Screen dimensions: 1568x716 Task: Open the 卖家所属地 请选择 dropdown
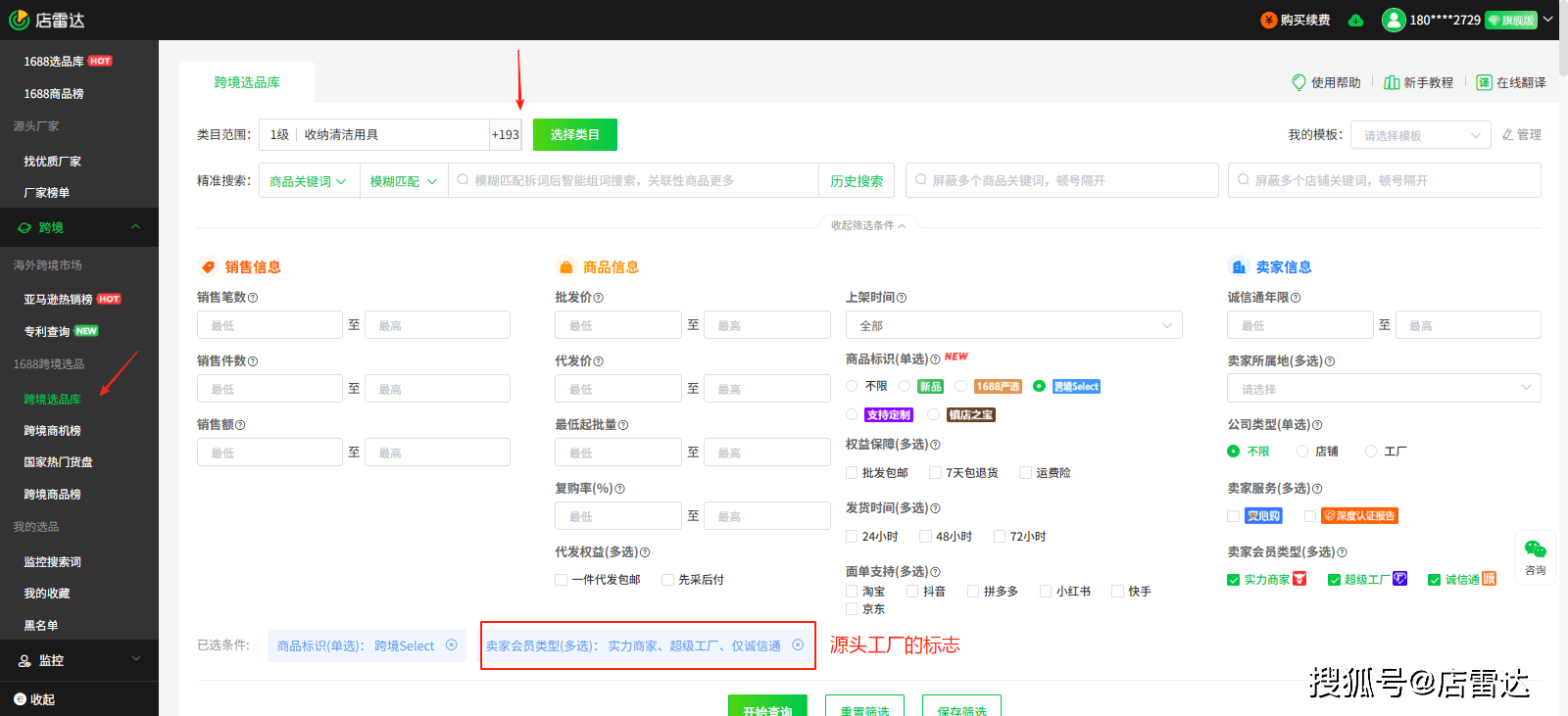tap(1384, 389)
